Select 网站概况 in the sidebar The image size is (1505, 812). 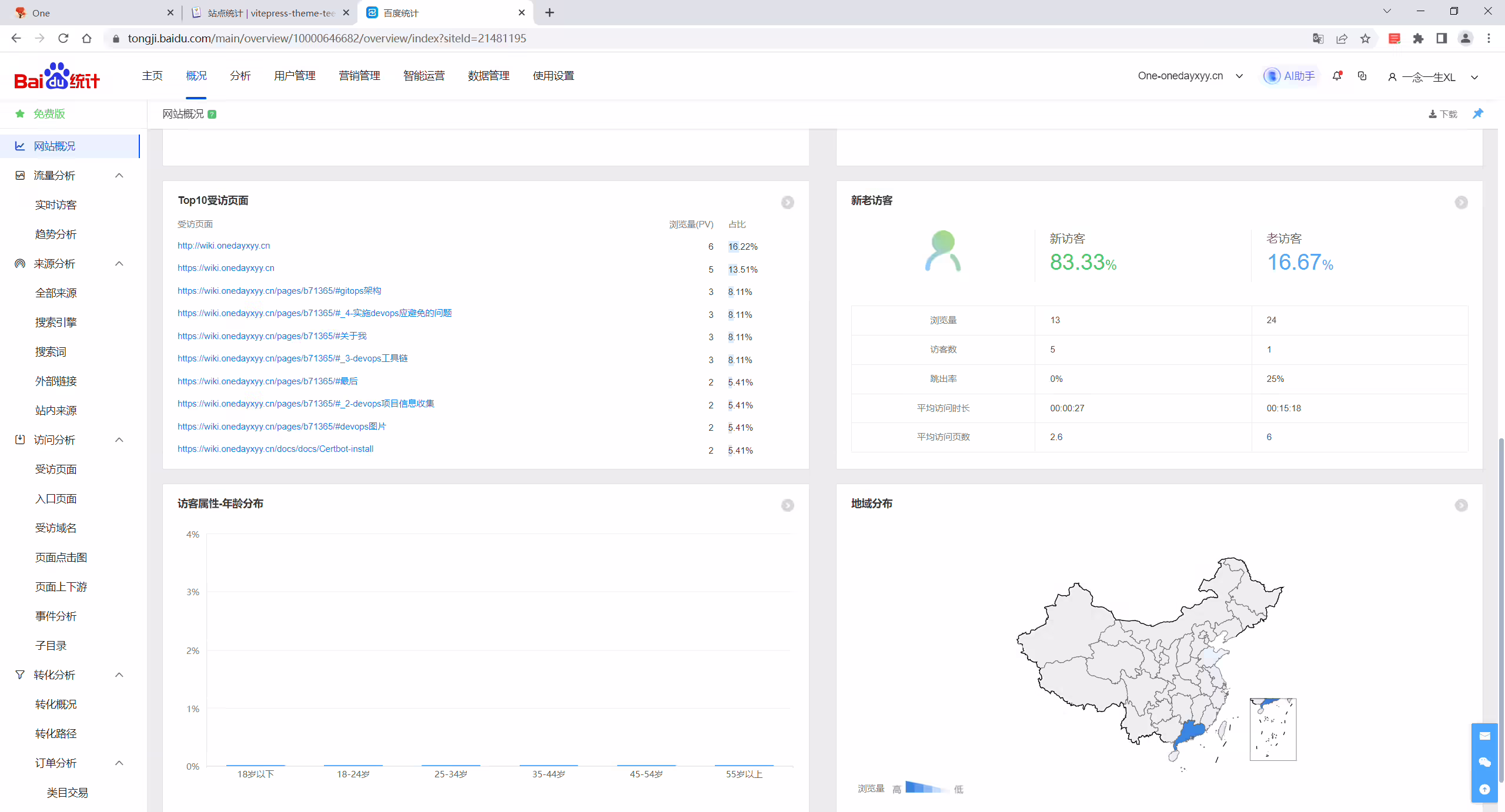69,146
